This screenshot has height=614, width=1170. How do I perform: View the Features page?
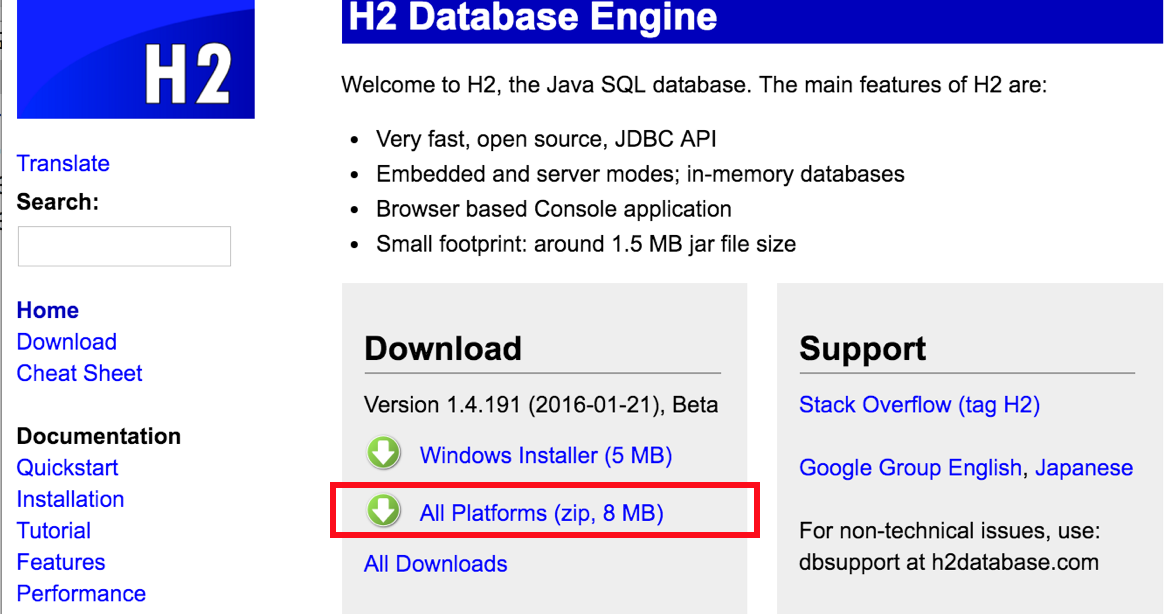pos(60,562)
